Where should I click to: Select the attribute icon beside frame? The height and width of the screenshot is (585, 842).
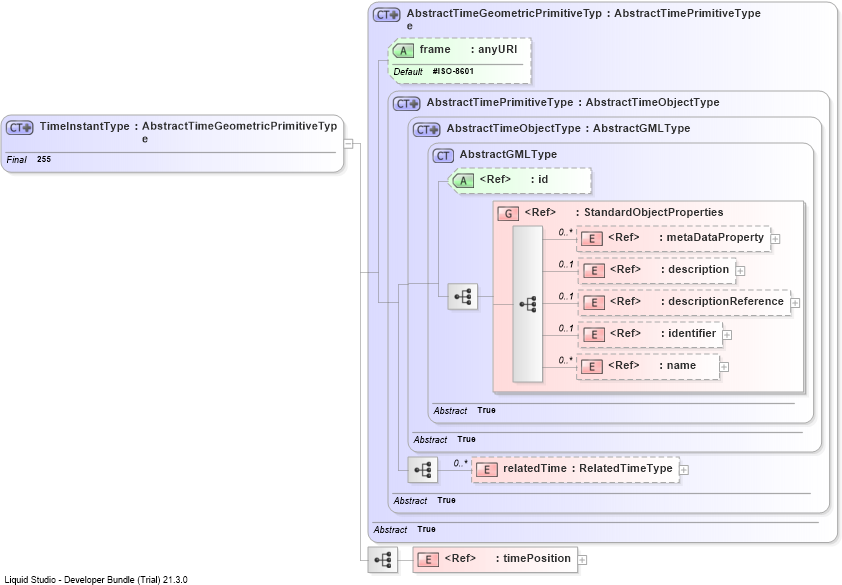[403, 50]
